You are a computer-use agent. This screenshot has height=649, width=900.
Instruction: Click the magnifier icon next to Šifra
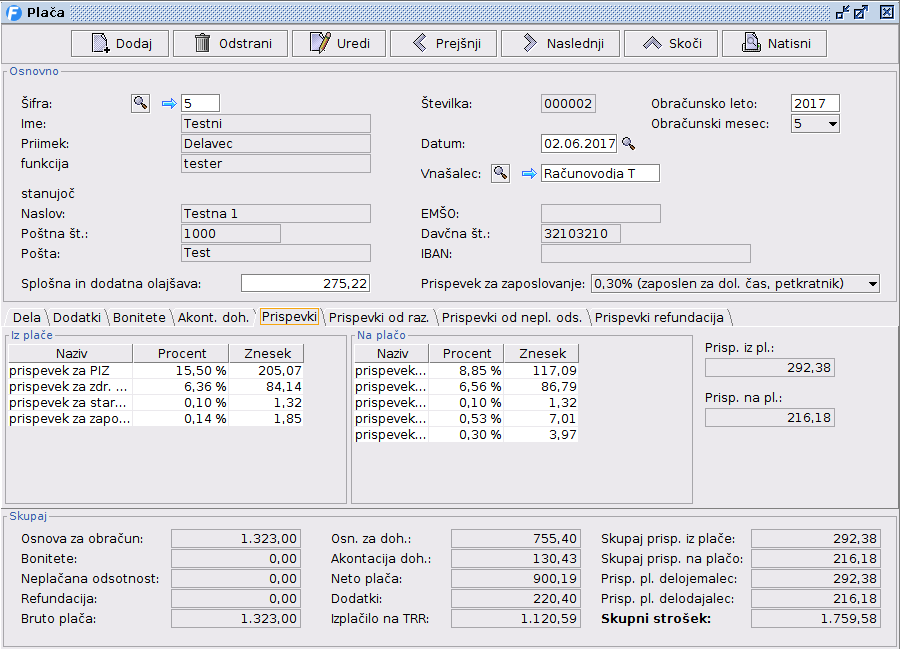[140, 103]
